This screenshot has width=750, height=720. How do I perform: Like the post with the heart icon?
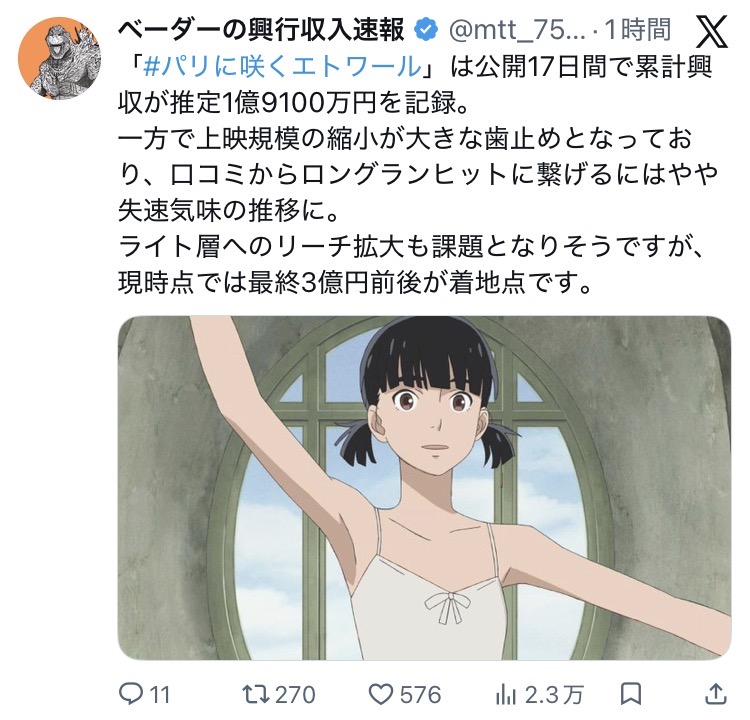pyautogui.click(x=381, y=695)
